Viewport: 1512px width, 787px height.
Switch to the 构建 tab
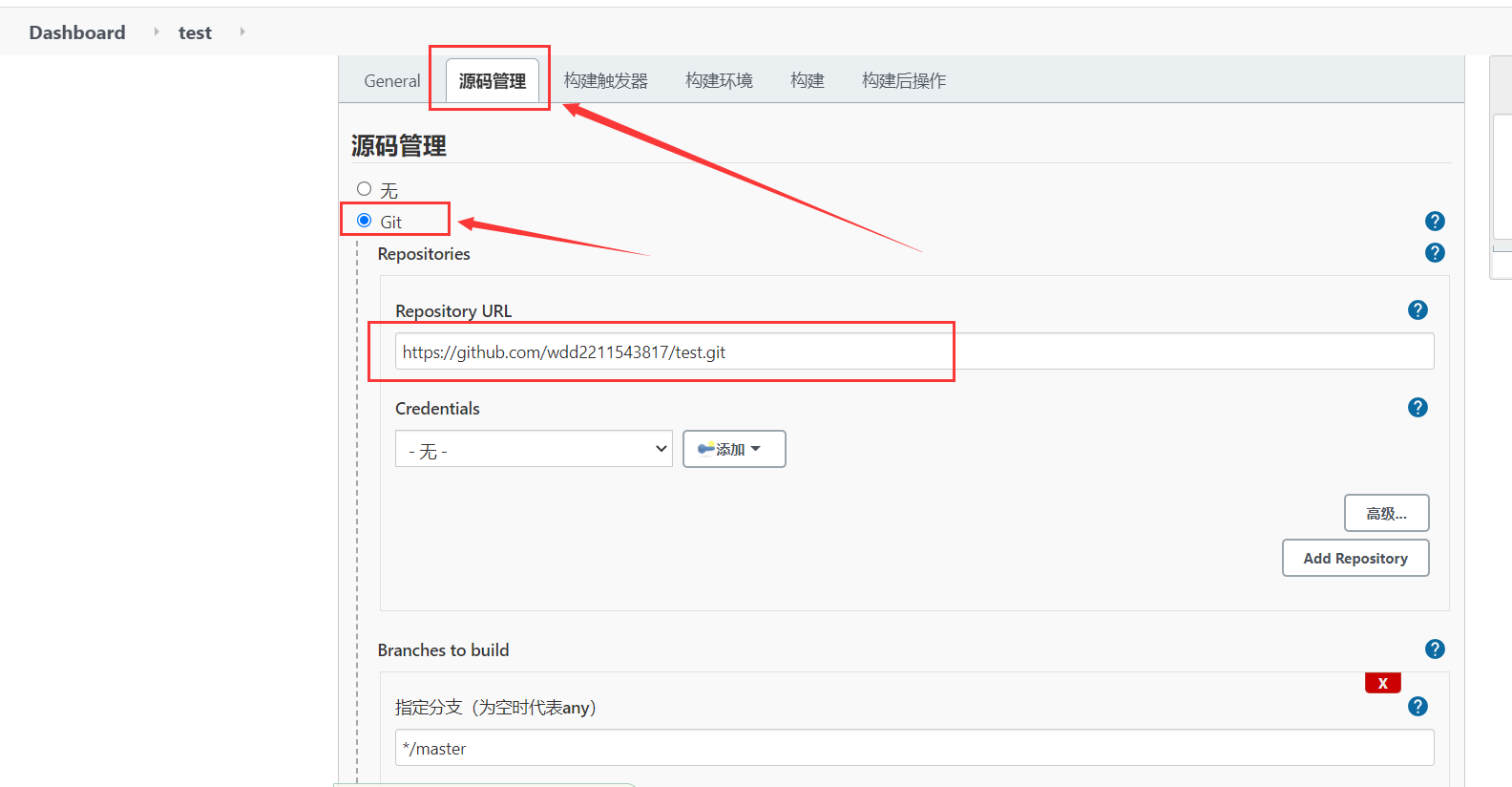808,81
